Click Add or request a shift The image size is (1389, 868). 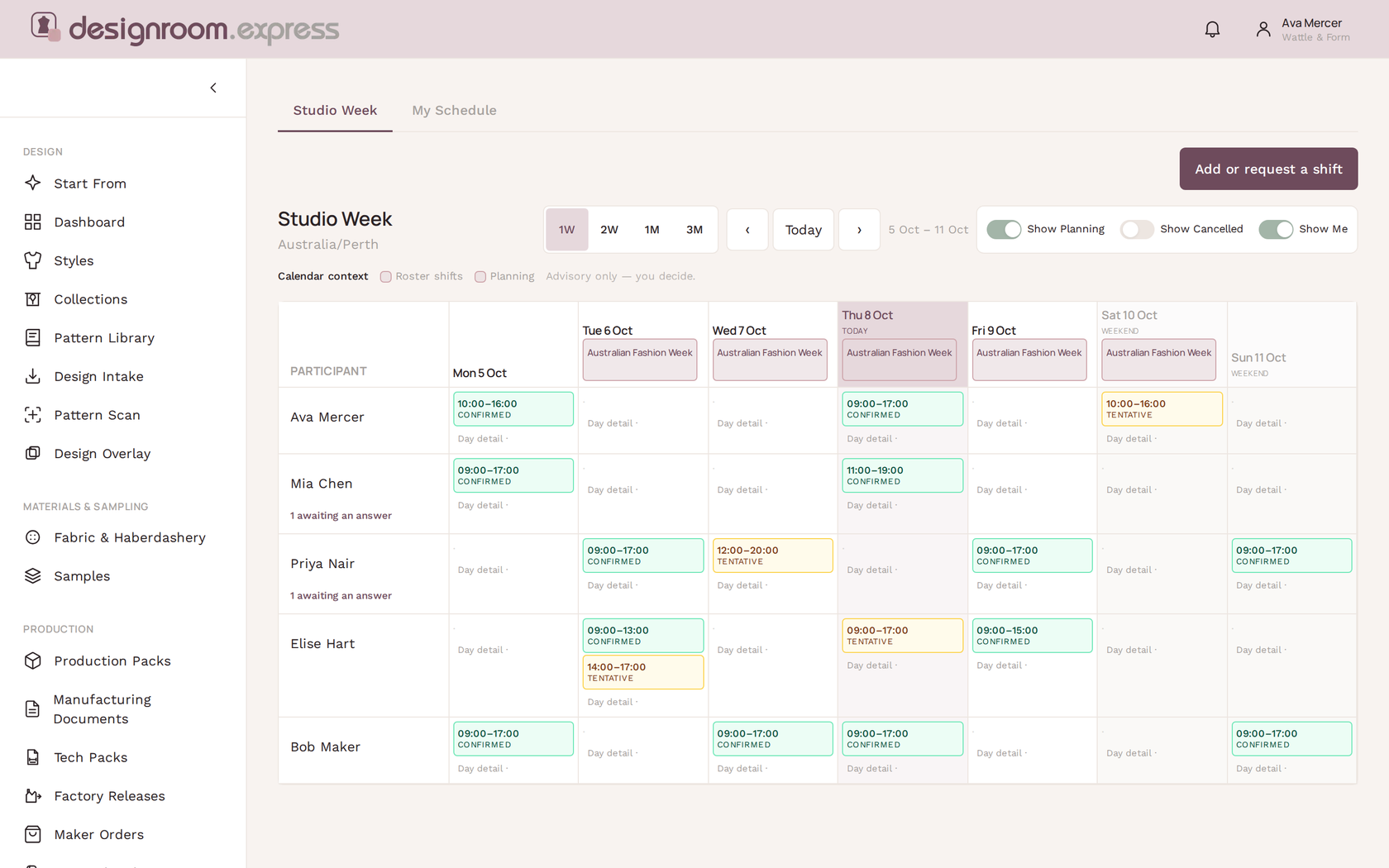(x=1268, y=169)
